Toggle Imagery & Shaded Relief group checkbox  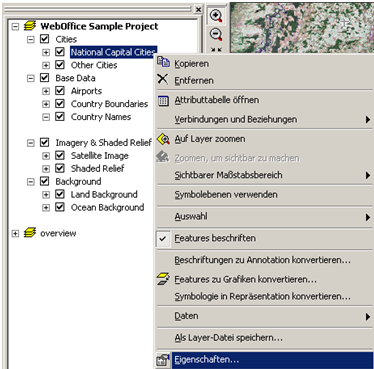click(x=45, y=143)
